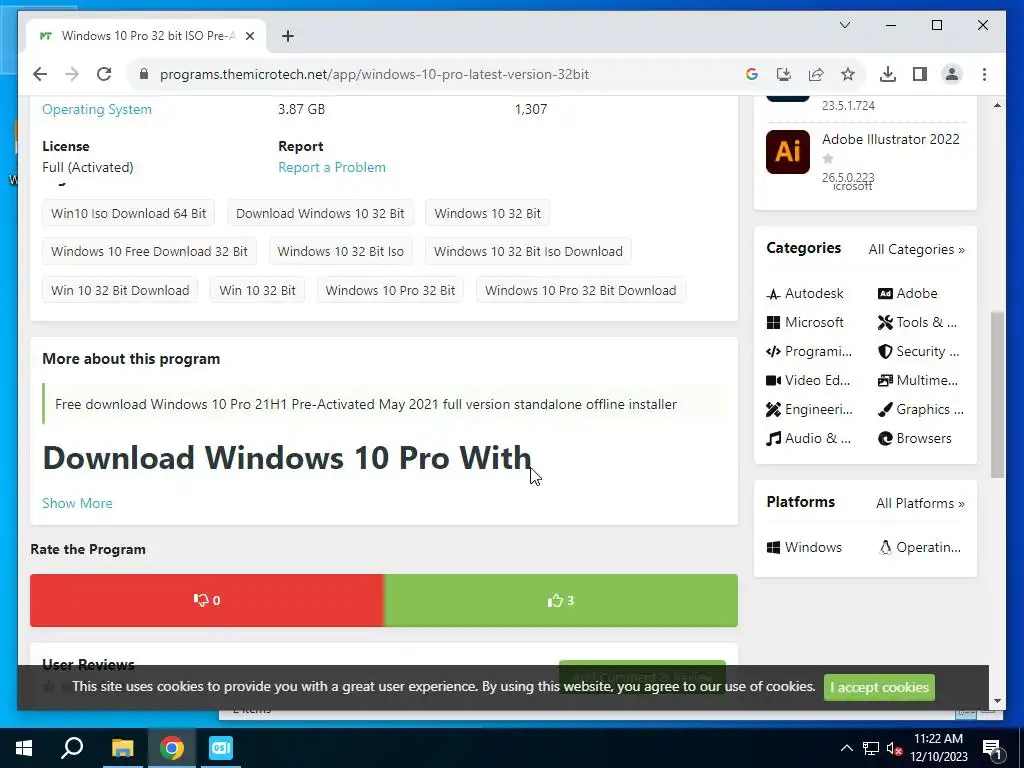Select Windows 10 Pro 32 Bit Download tag

581,291
